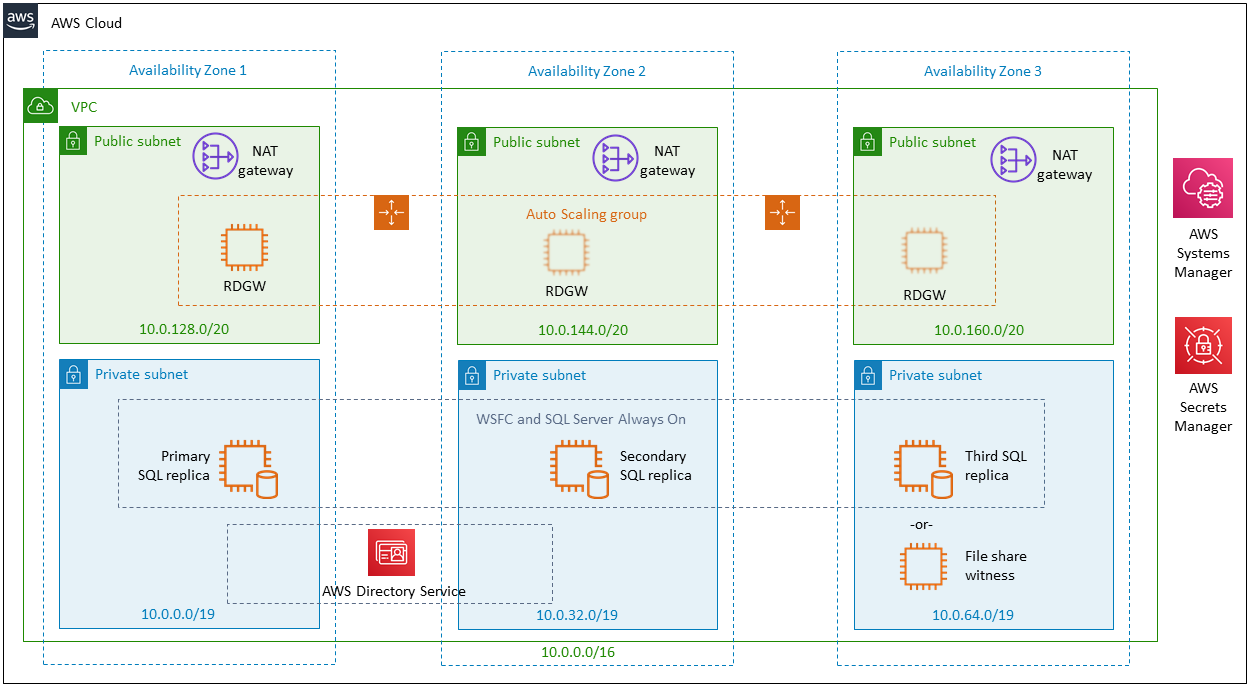Click the 'Third SQL replica' label

click(996, 465)
